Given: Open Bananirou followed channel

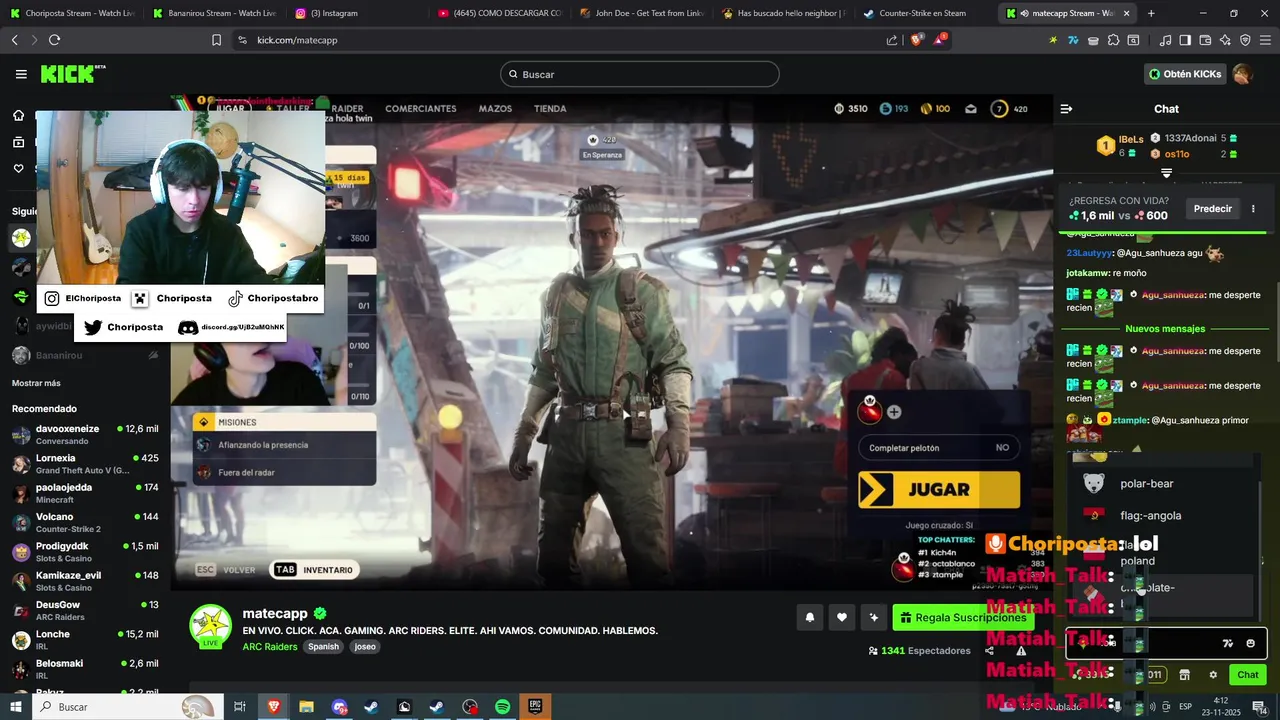Looking at the screenshot, I should (85, 355).
